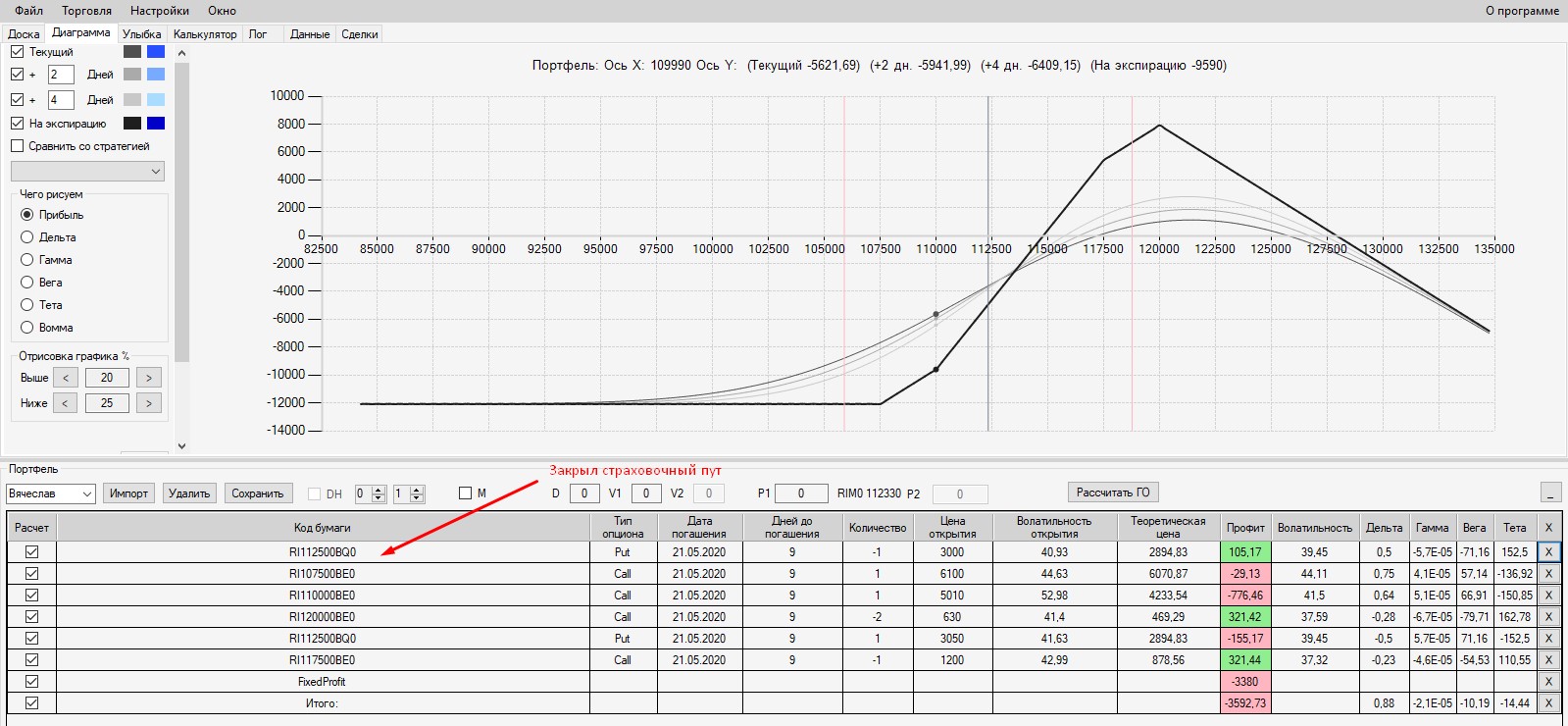1568x726 pixels.
Task: Select the Вомма radio button
Action: click(x=27, y=328)
